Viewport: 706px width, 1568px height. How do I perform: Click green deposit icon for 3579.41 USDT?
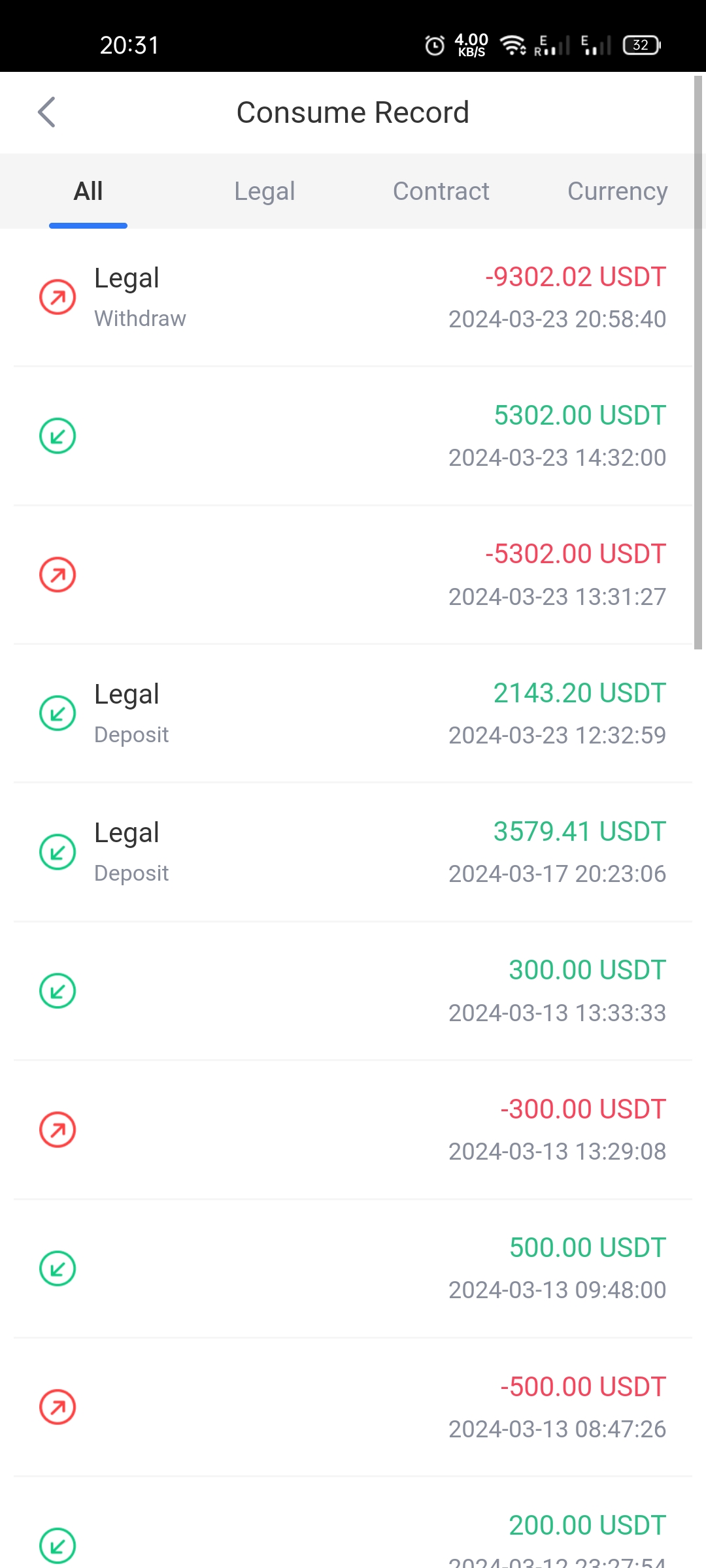tap(58, 852)
